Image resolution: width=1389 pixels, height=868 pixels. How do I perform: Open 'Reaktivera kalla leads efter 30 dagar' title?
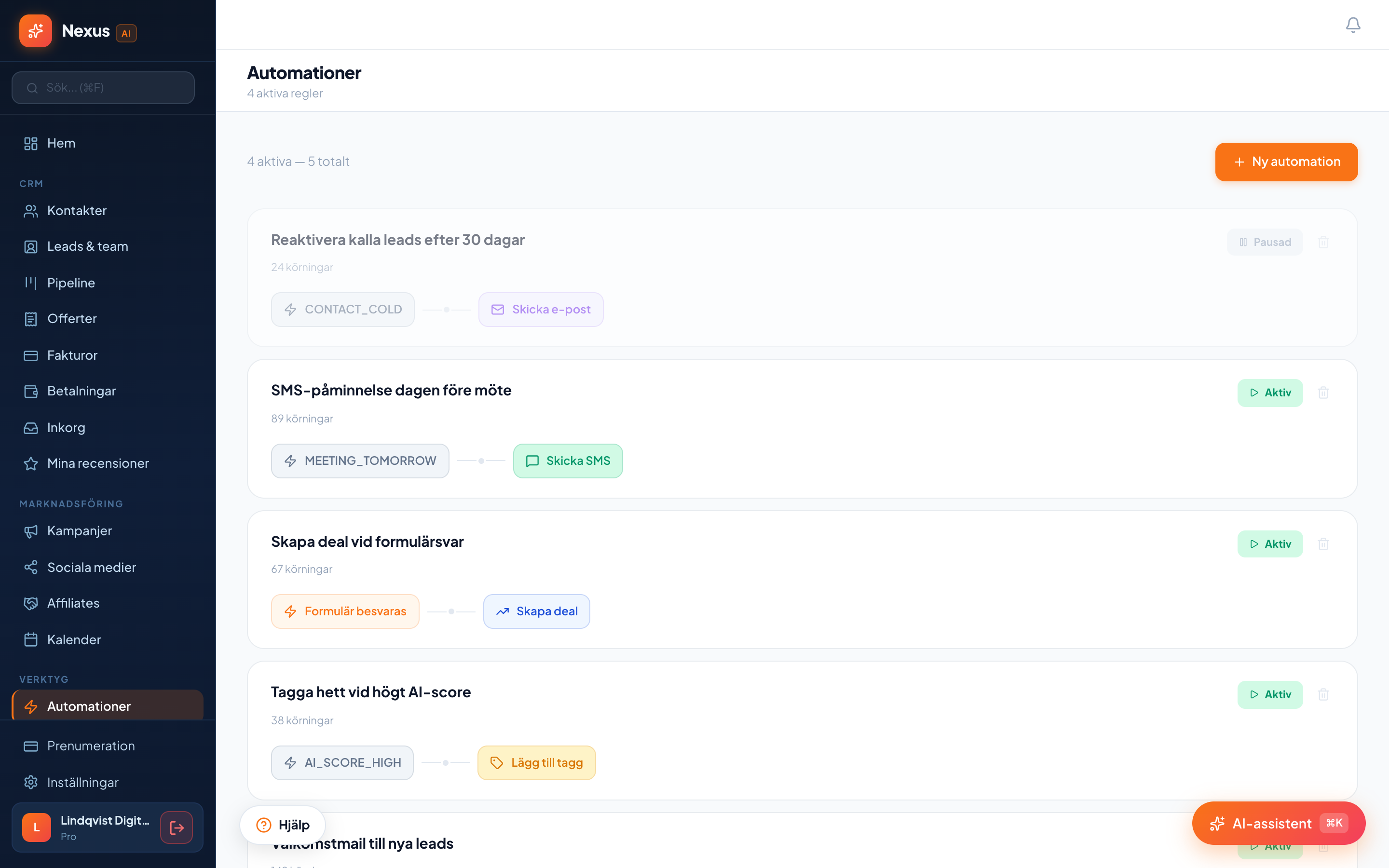click(x=398, y=240)
